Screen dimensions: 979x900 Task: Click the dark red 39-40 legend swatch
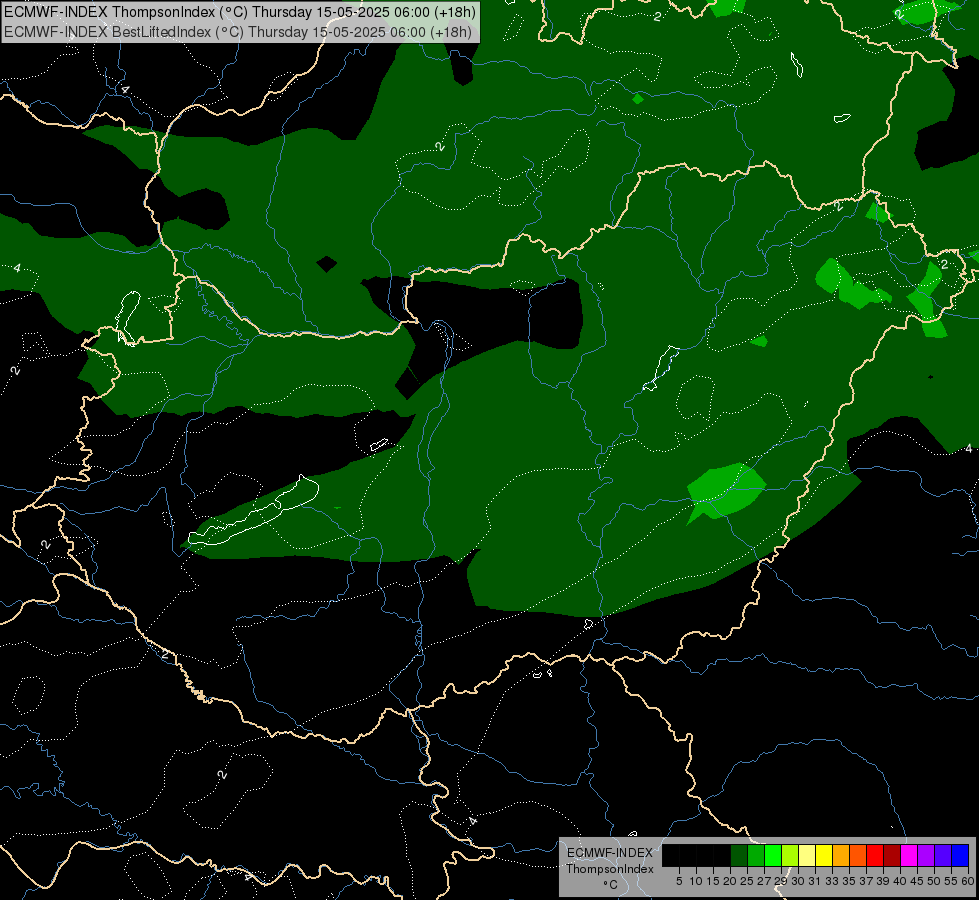892,855
